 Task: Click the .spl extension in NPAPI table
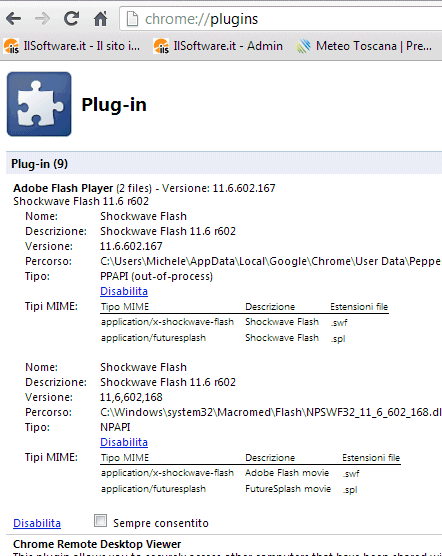tap(350, 490)
